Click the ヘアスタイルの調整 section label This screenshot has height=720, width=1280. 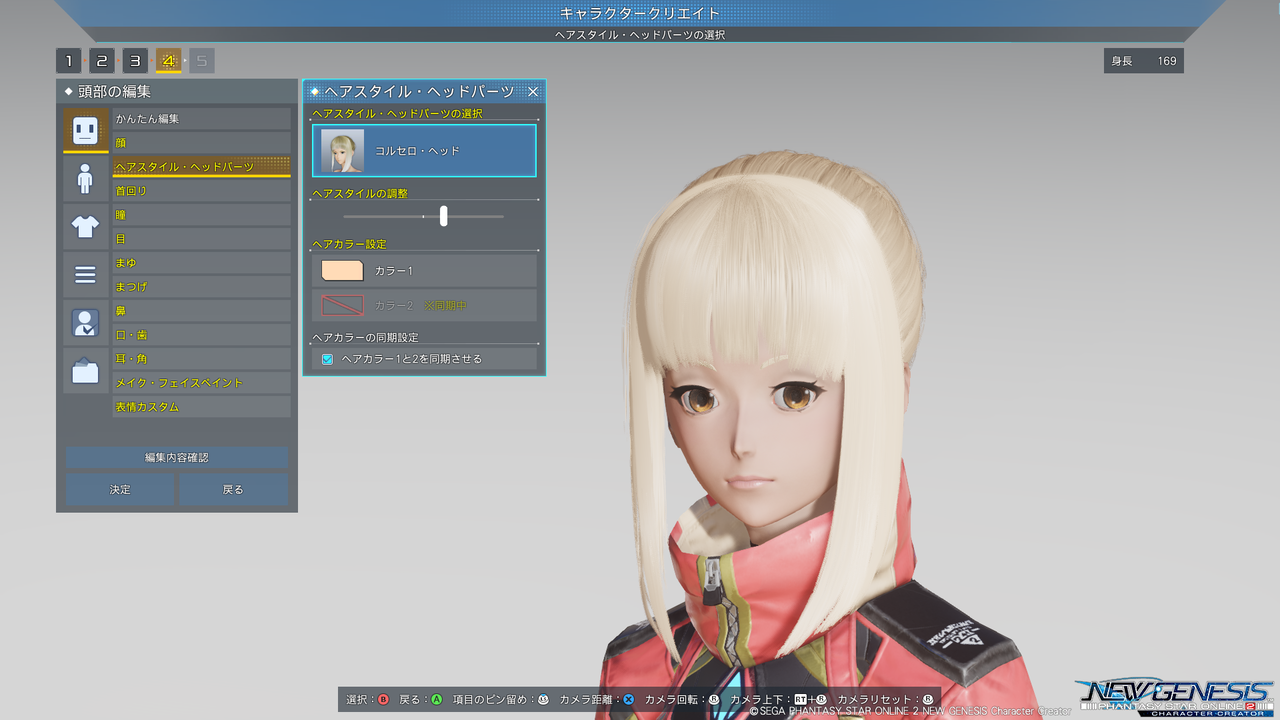(x=360, y=193)
